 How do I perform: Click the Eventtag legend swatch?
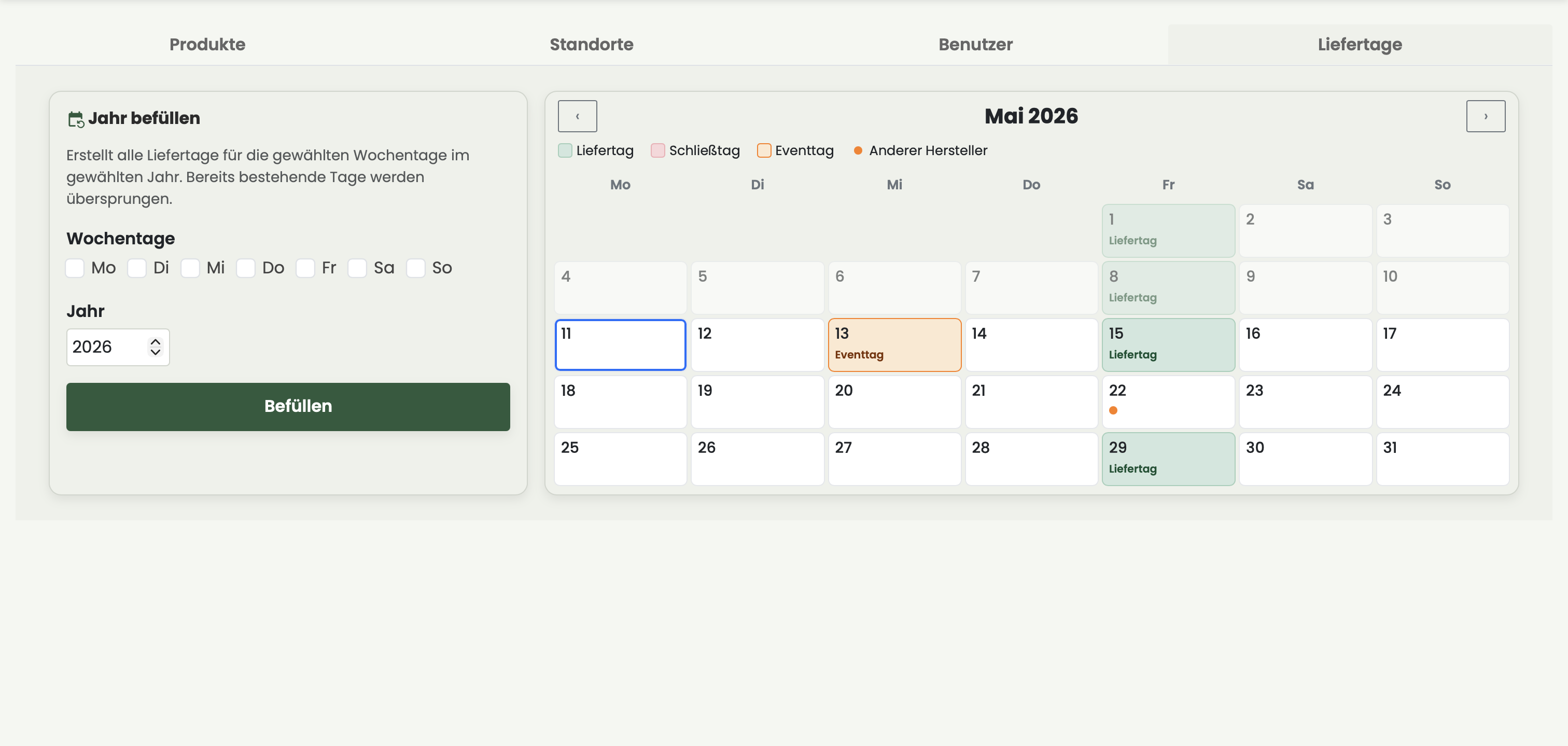tap(764, 150)
